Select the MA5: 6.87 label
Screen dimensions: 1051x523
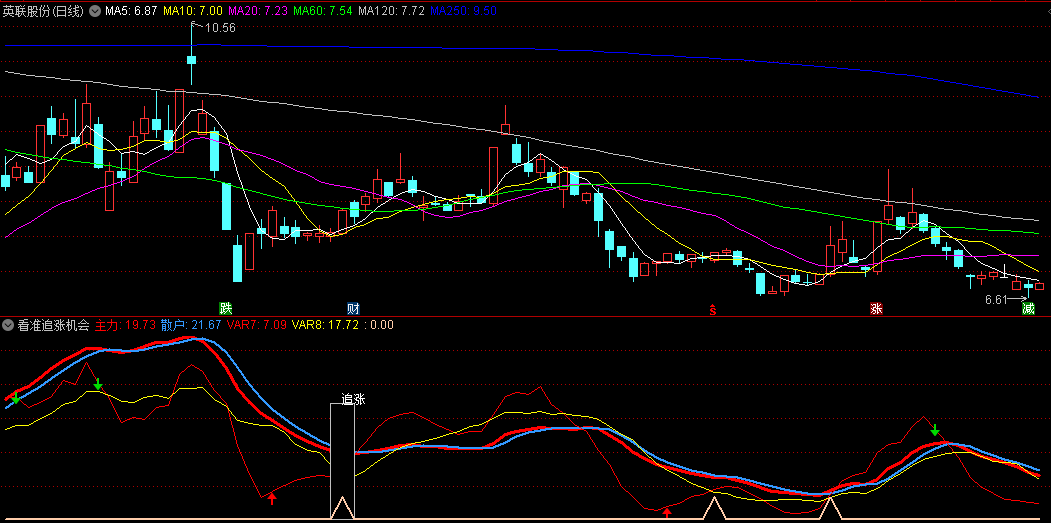point(131,11)
